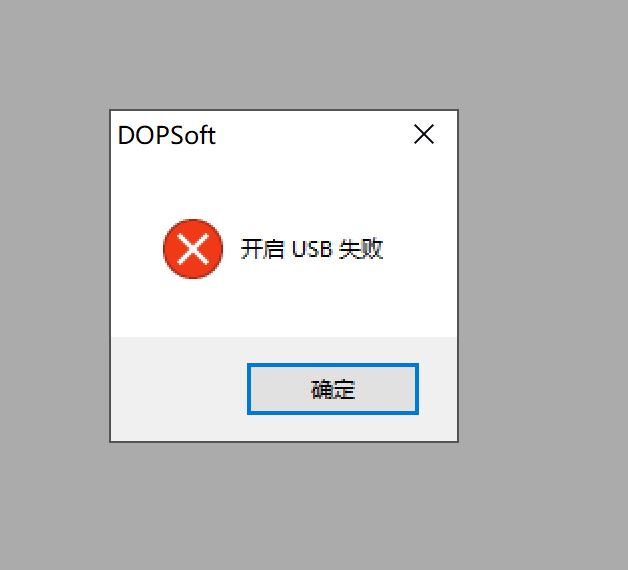
Task: Click the DOPSoft title text
Action: point(167,135)
